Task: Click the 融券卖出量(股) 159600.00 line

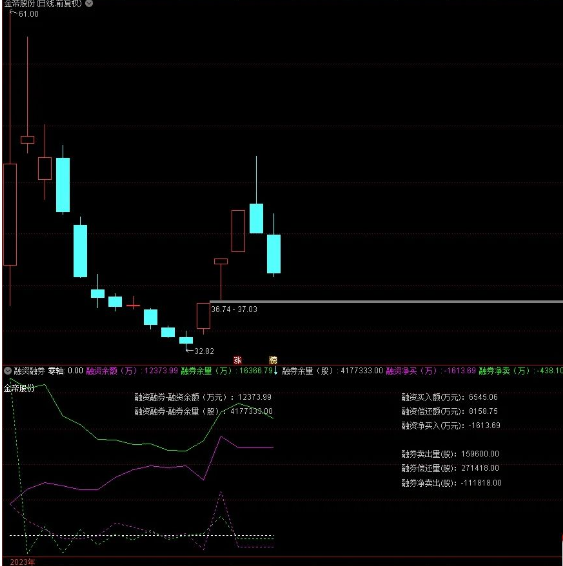Action: 450,454
